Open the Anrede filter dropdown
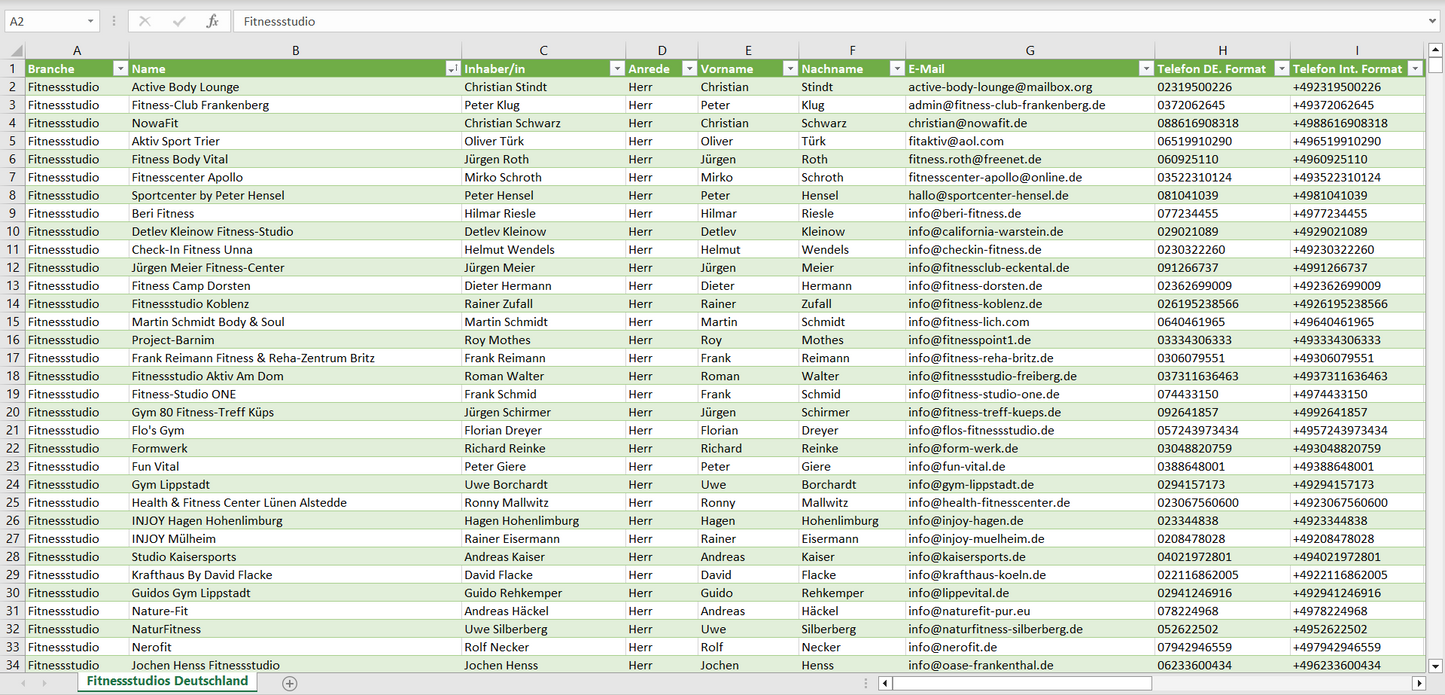This screenshot has height=695, width=1445. click(689, 69)
